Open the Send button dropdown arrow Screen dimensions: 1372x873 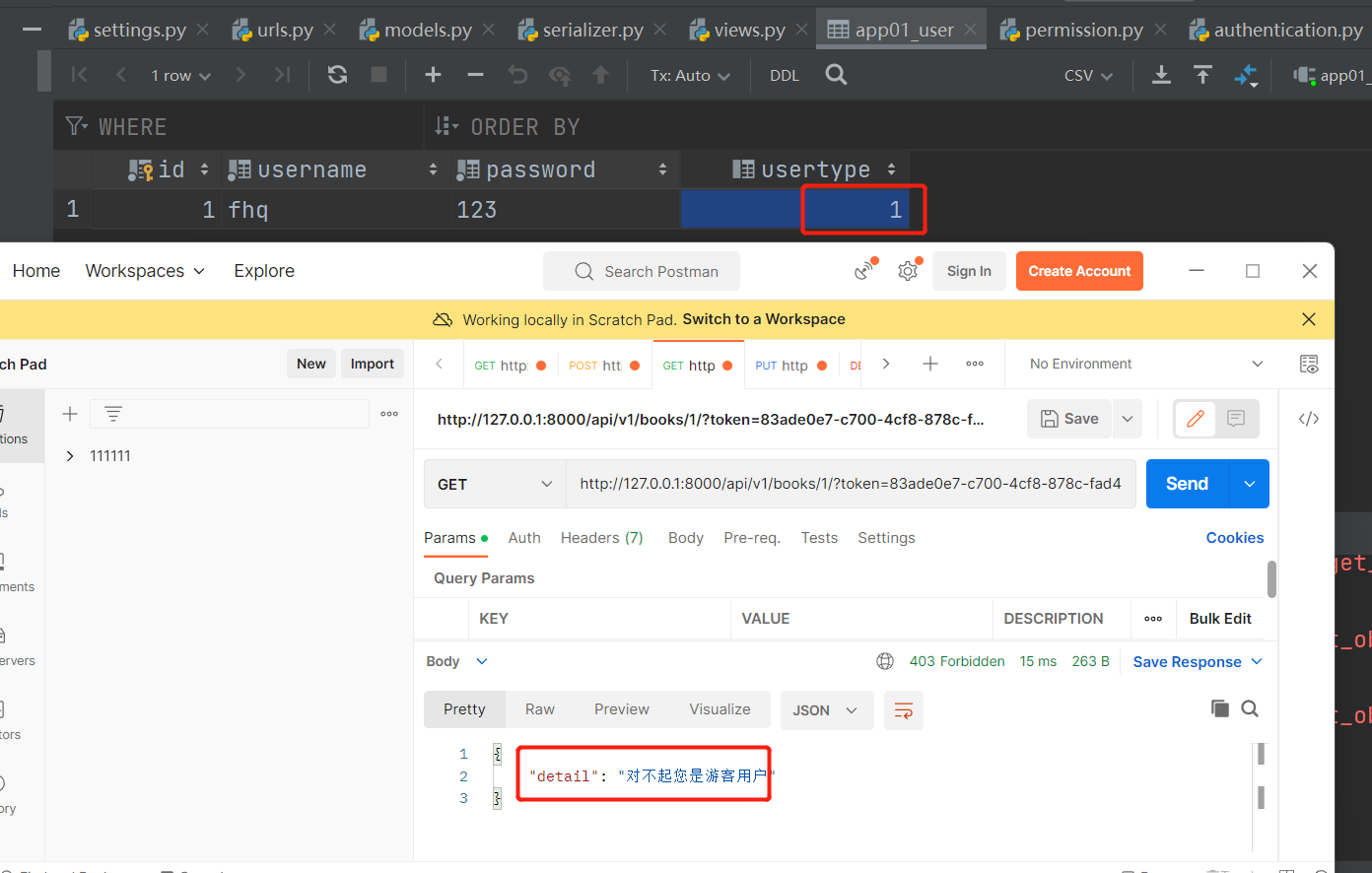[1250, 484]
